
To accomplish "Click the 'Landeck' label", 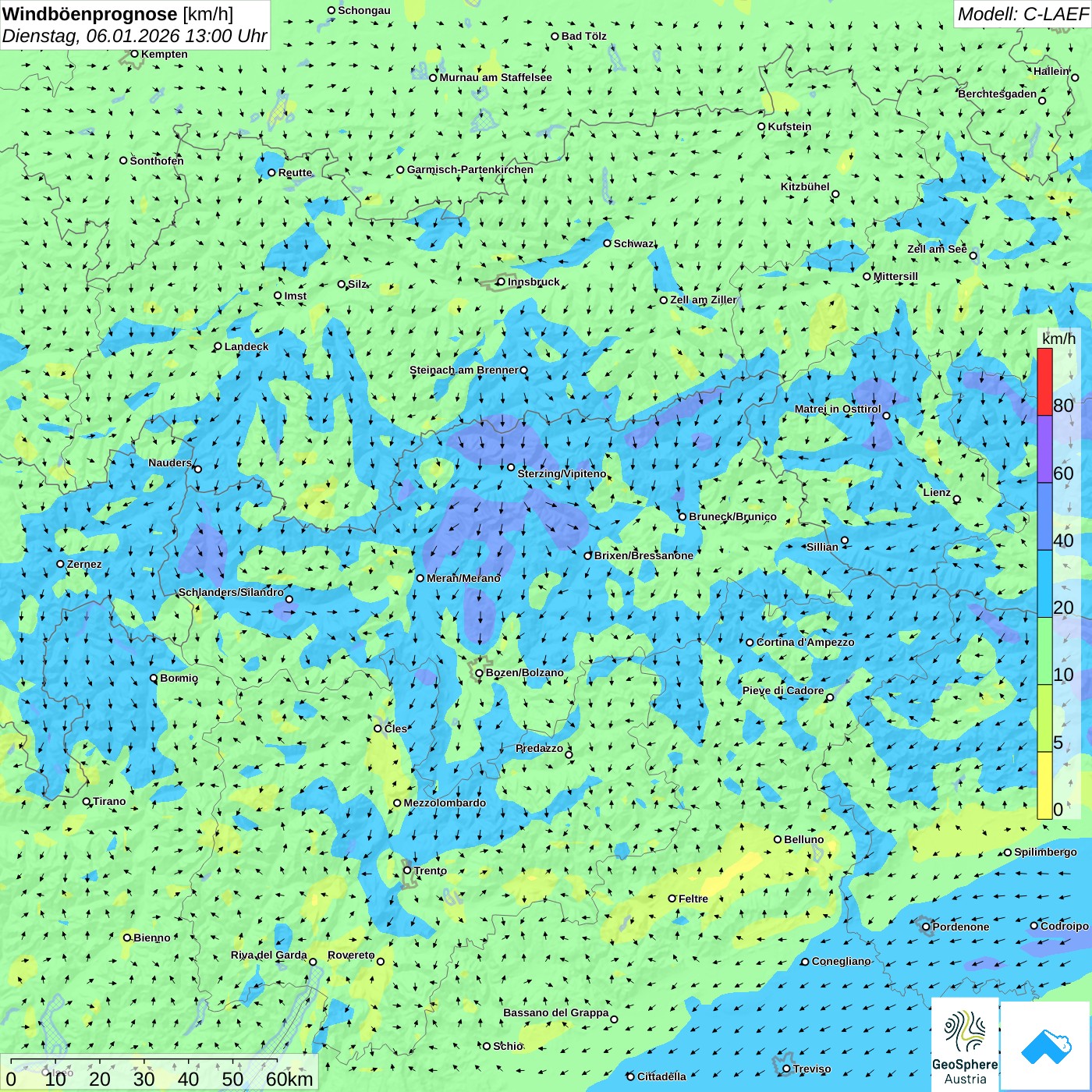I will (246, 346).
